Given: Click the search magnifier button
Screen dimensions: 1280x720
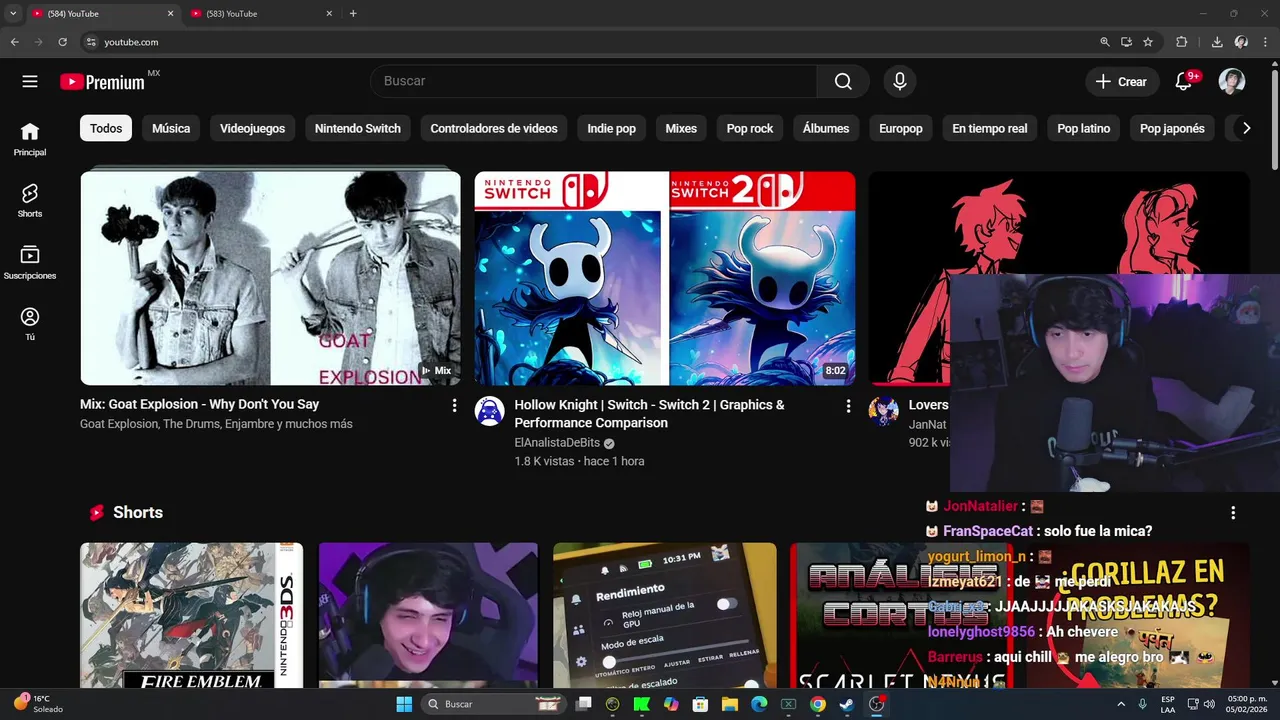Looking at the screenshot, I should [843, 81].
